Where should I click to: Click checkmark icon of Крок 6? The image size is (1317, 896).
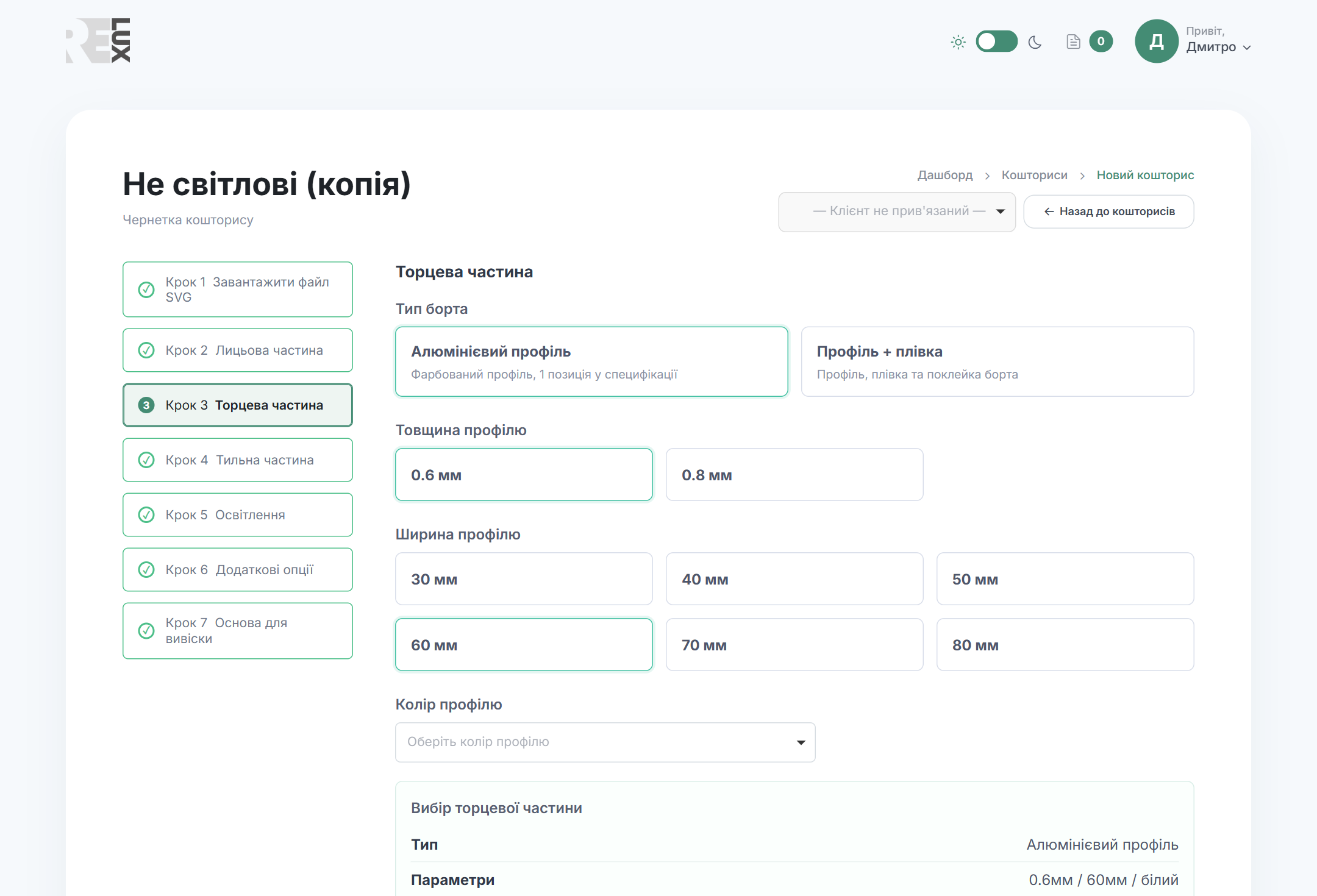click(x=146, y=570)
